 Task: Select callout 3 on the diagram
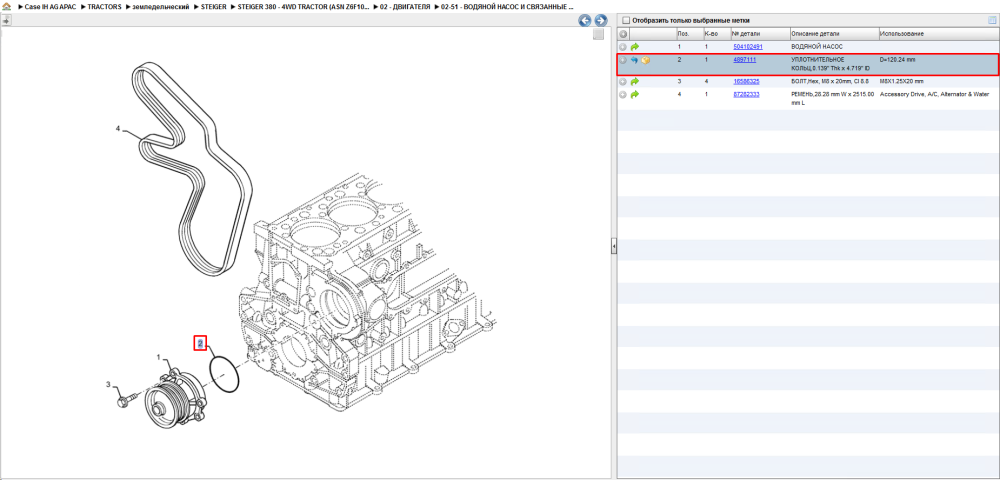point(108,384)
